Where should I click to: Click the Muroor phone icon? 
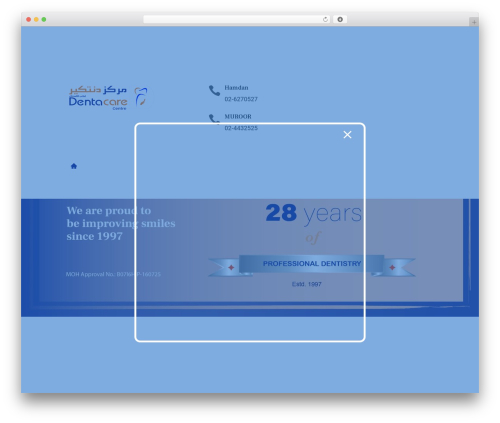click(x=214, y=119)
